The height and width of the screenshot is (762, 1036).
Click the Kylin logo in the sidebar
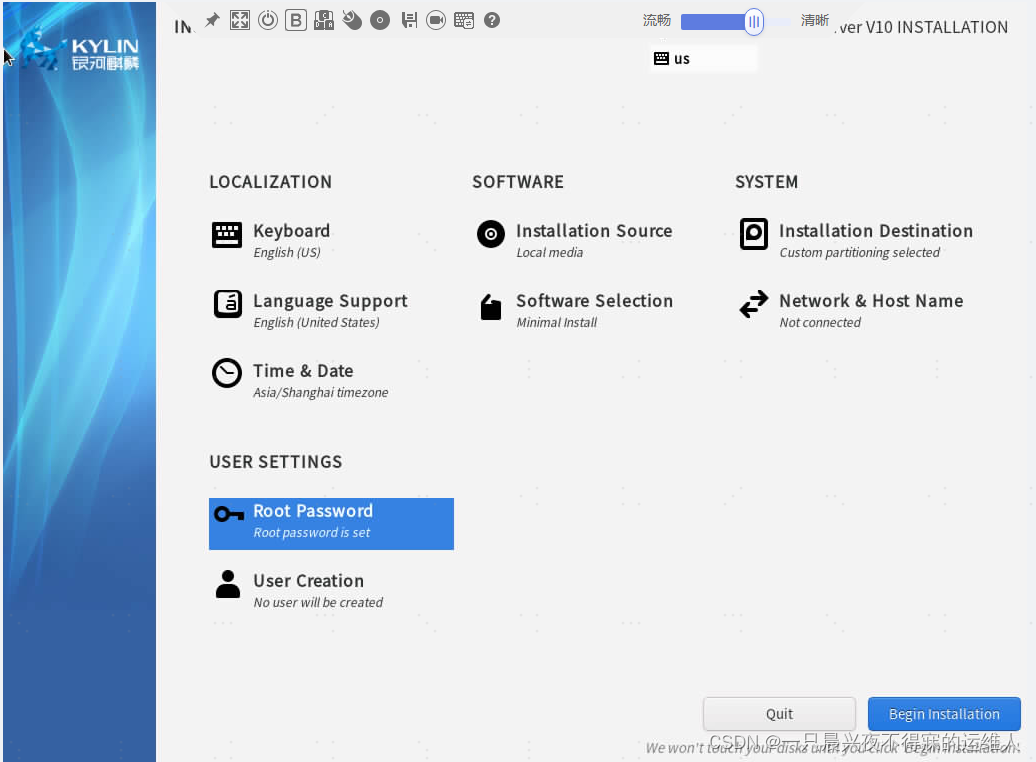point(79,52)
